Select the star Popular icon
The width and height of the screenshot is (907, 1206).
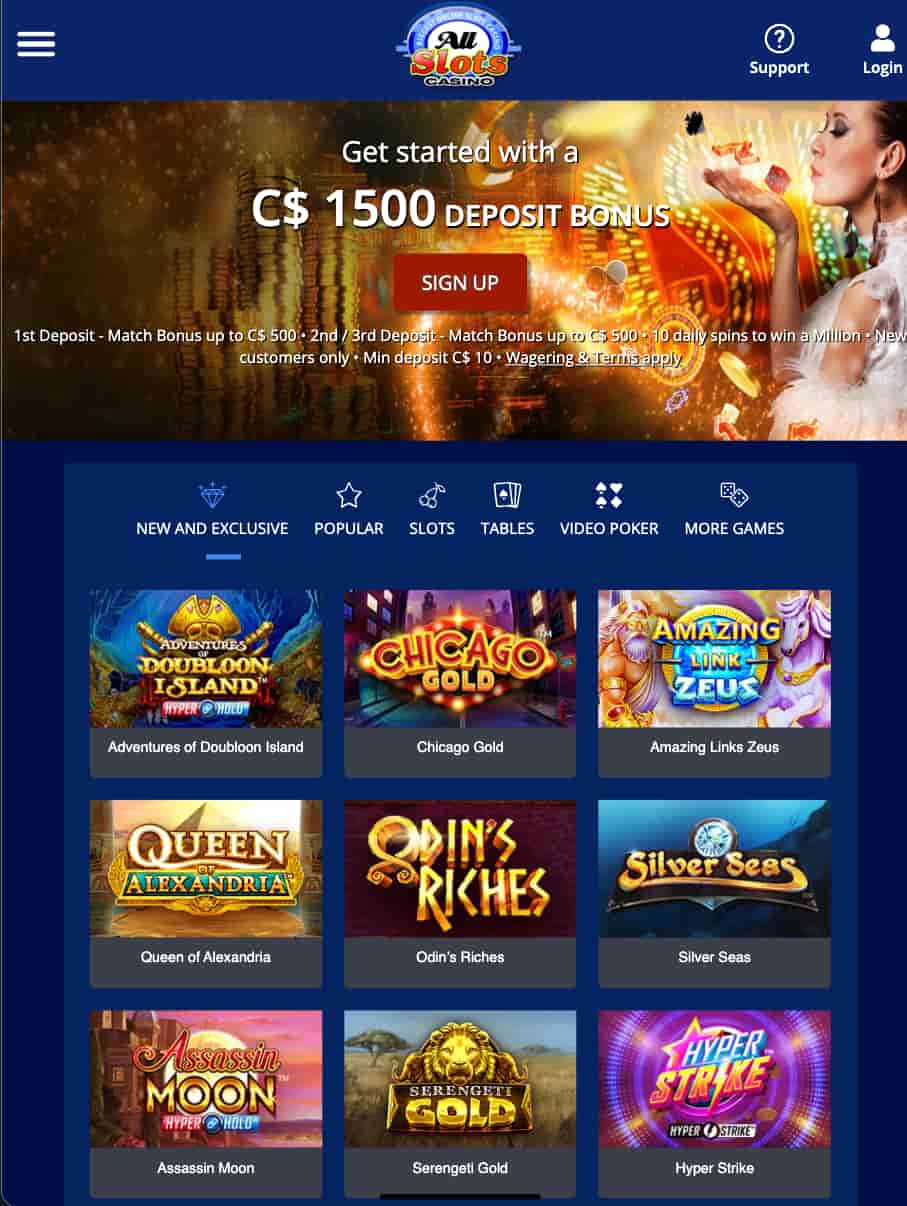click(x=349, y=495)
